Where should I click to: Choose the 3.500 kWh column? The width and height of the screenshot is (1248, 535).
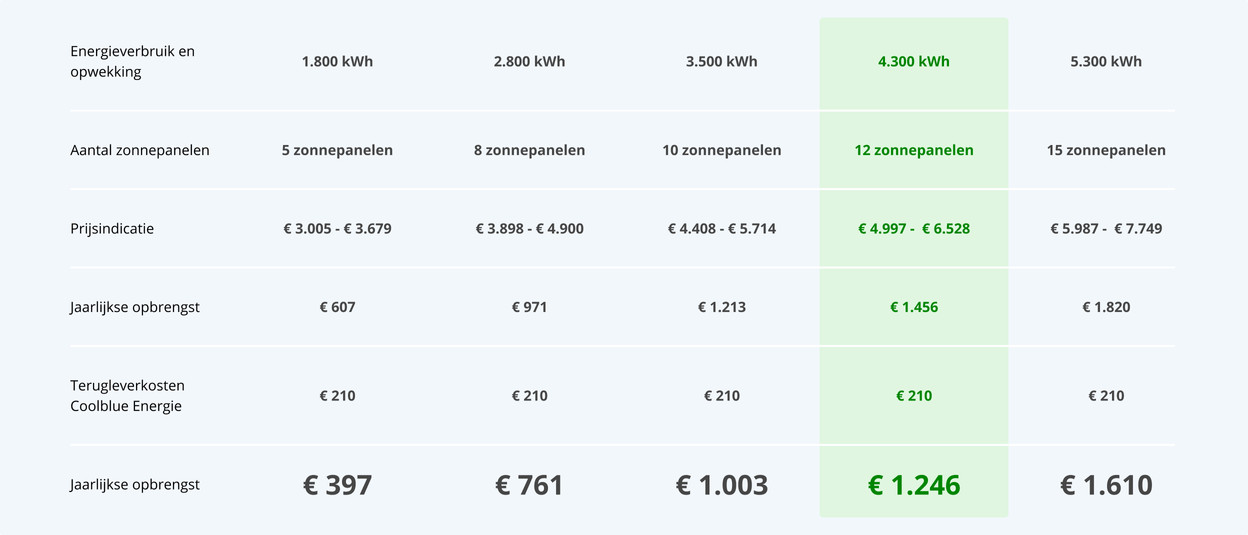point(721,62)
